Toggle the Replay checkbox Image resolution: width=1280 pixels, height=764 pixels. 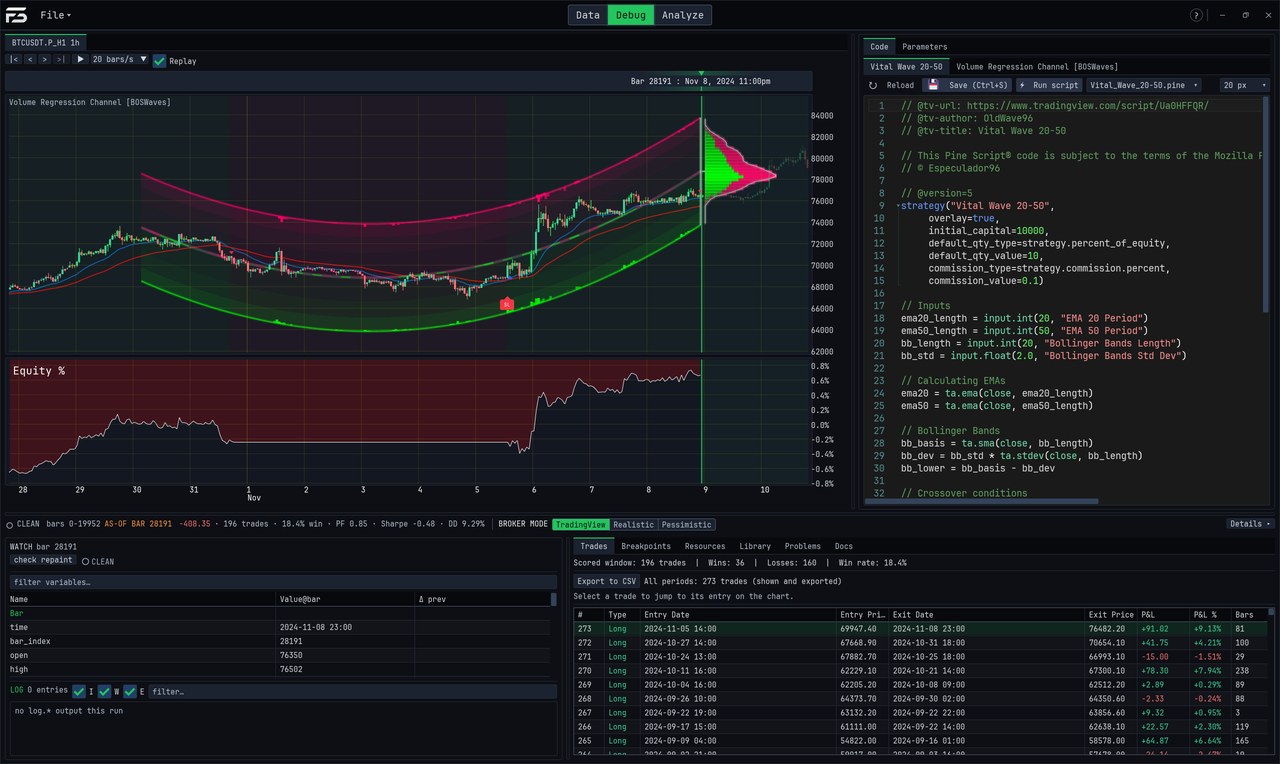(x=160, y=61)
